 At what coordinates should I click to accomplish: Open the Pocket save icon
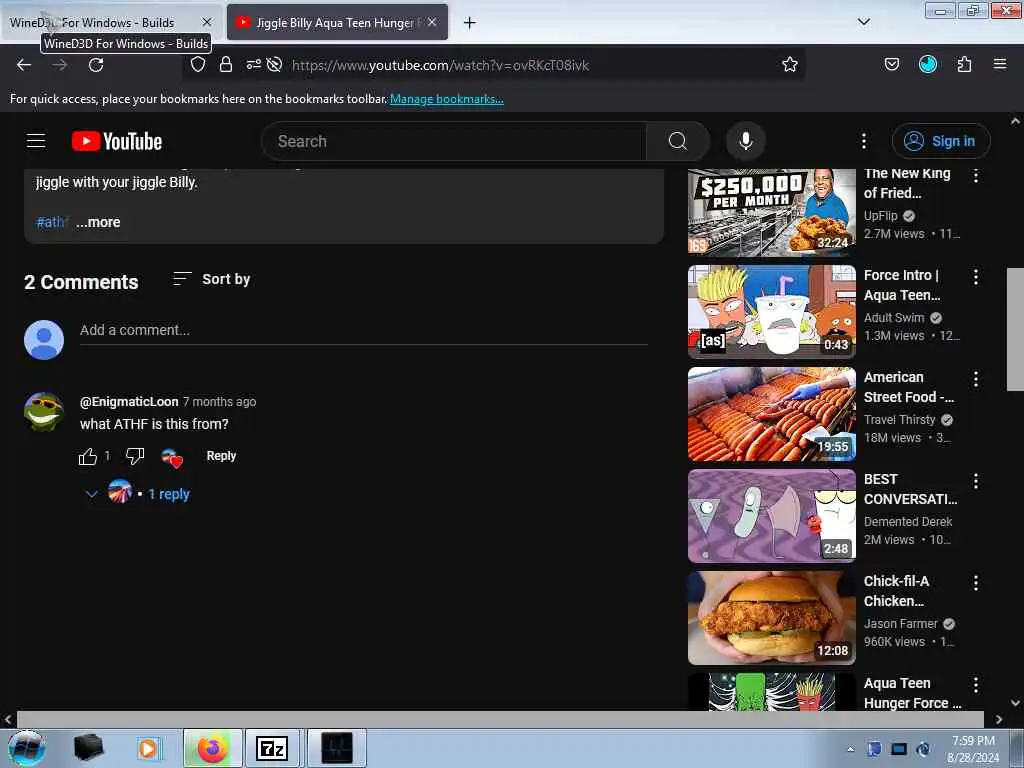[891, 65]
